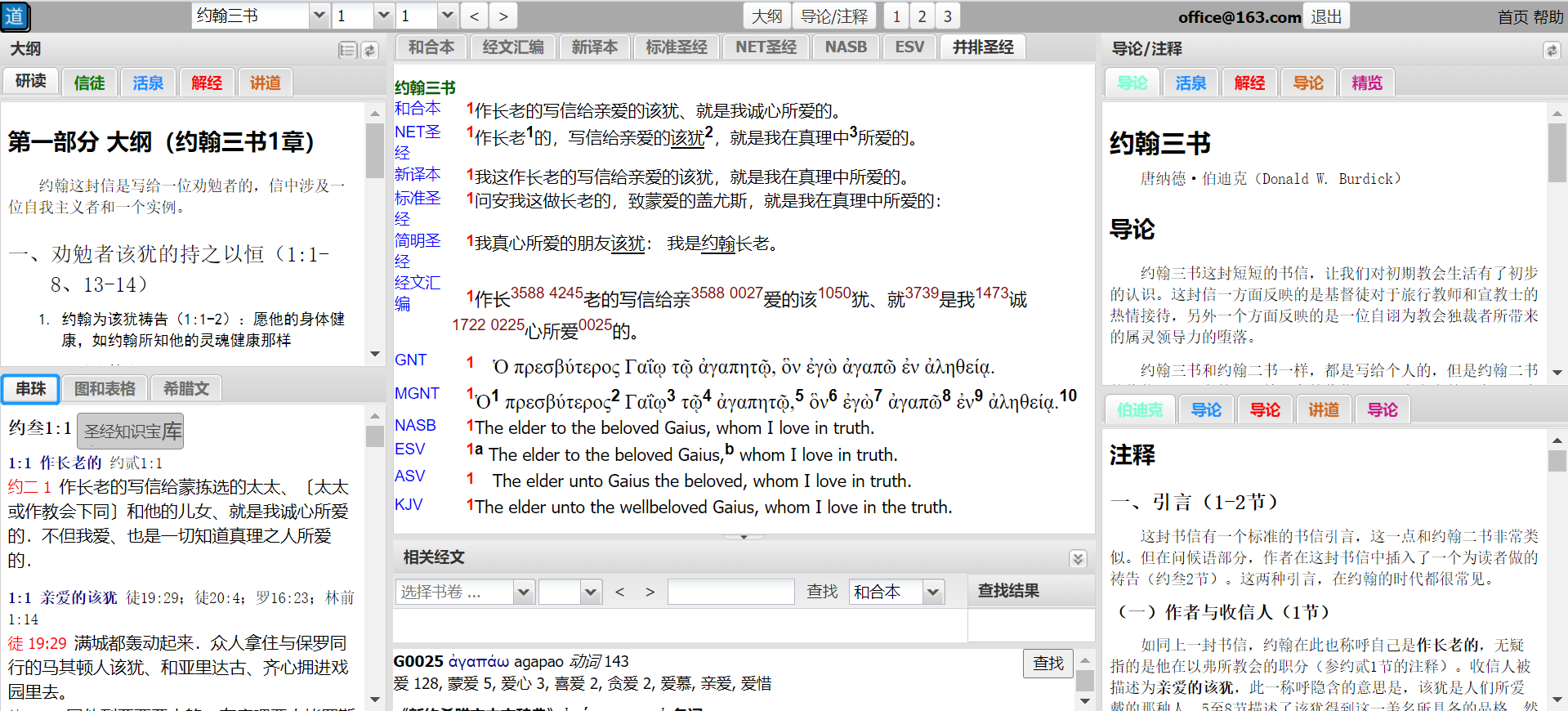Switch to the 希腊文 tab
Viewport: 1568px width, 711px height.
(186, 389)
